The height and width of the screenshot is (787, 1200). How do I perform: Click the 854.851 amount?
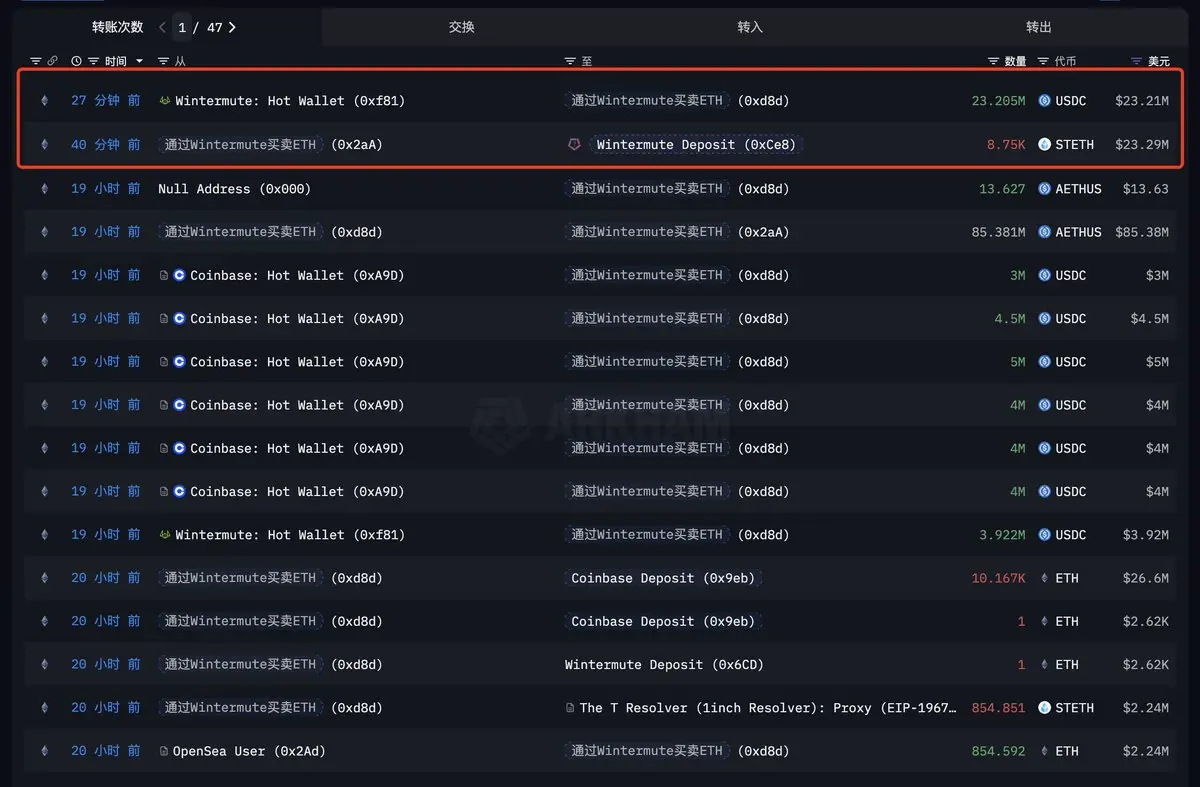(998, 708)
